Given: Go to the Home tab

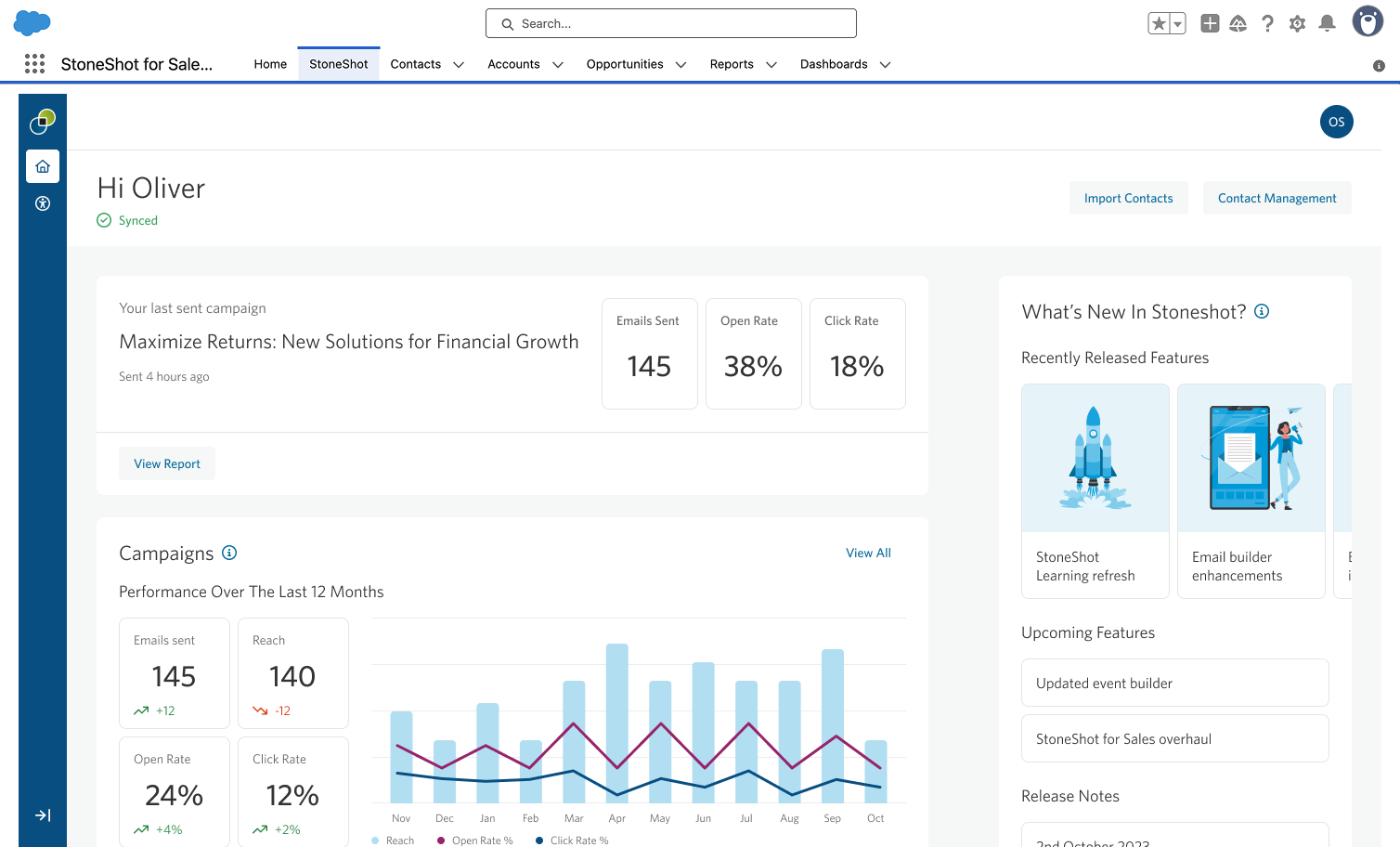Looking at the screenshot, I should pos(270,64).
